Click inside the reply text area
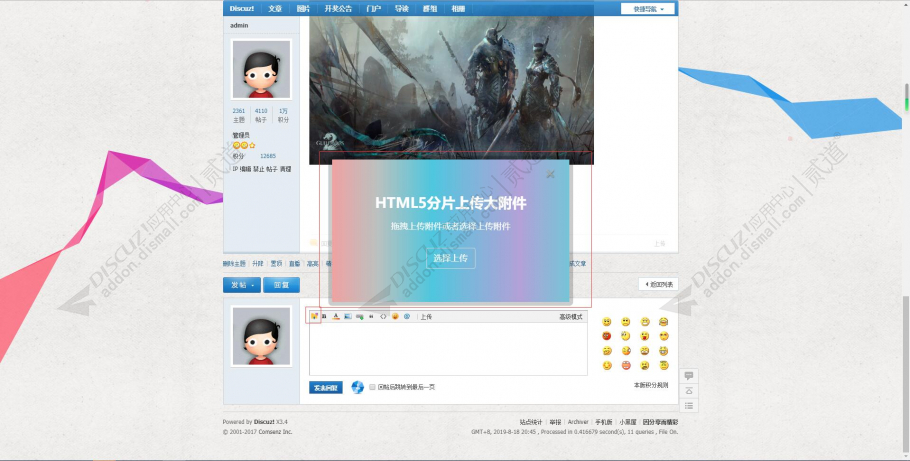Viewport: 910px width, 461px height. coord(448,348)
